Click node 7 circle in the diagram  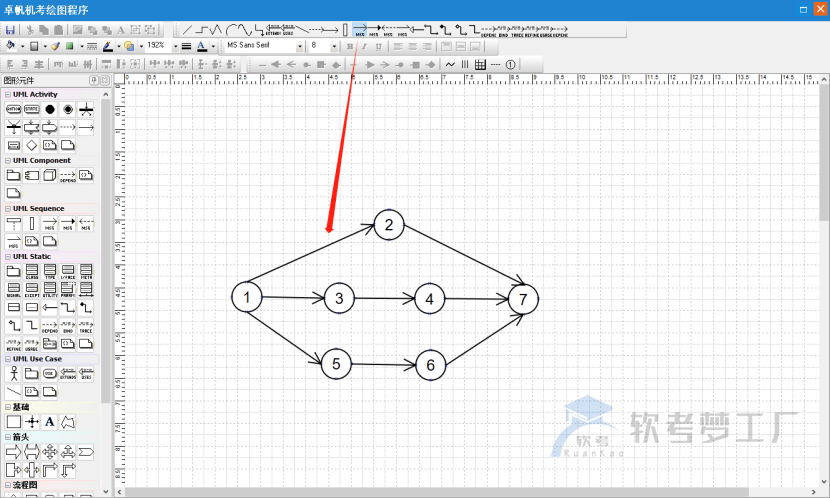coord(523,299)
